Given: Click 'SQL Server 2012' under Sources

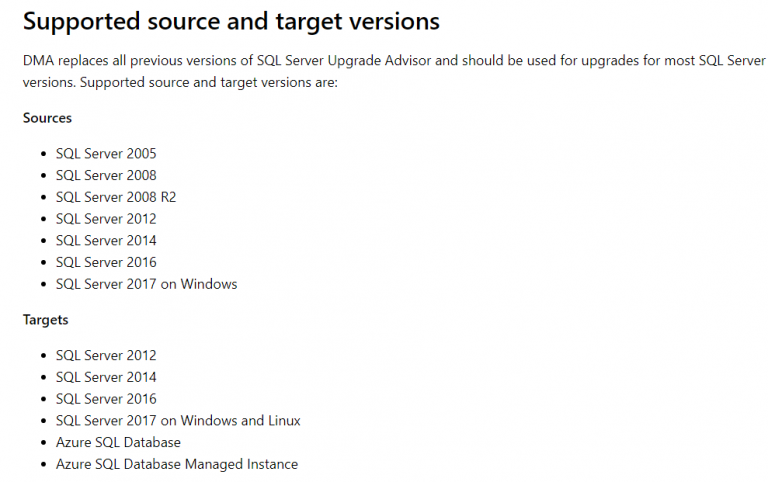Looking at the screenshot, I should [106, 219].
